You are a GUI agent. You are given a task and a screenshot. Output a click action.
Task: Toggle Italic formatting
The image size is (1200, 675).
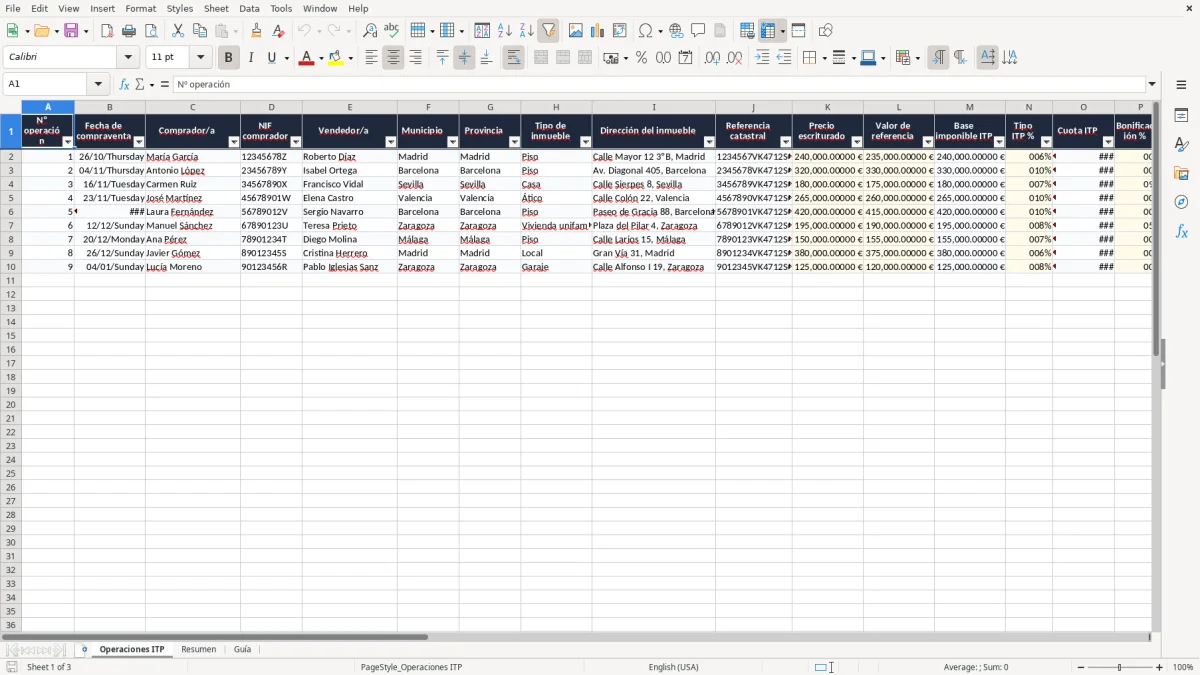pos(251,58)
